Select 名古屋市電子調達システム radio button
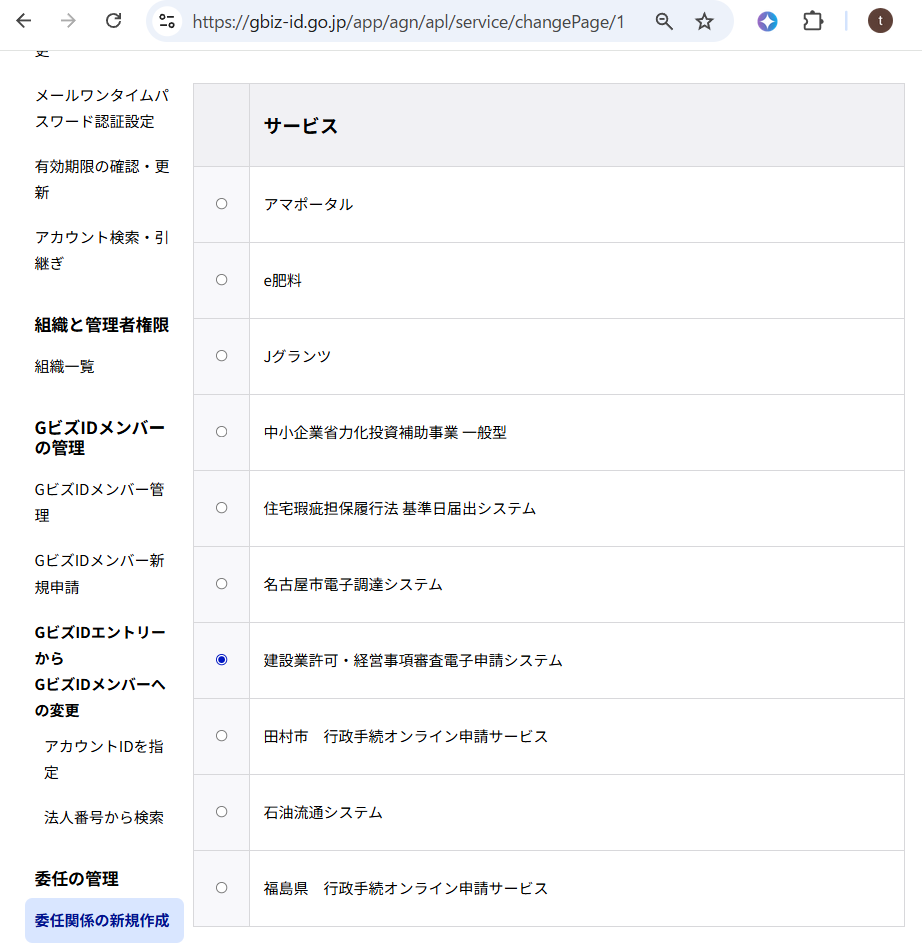 [221, 583]
